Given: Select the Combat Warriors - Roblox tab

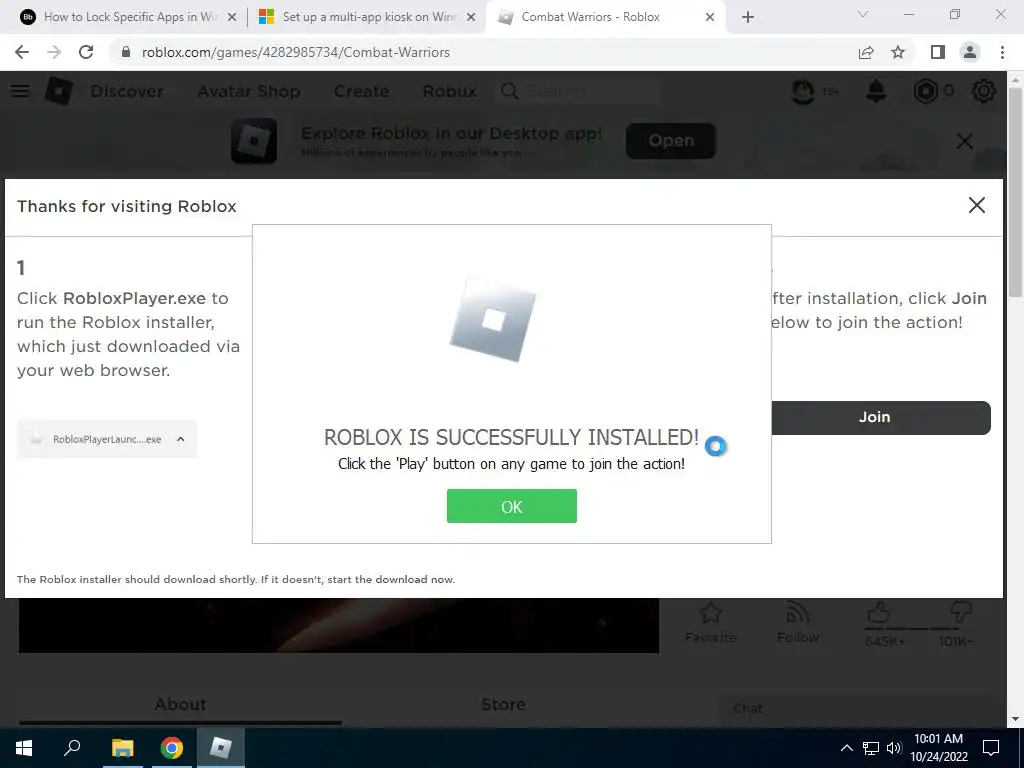Looking at the screenshot, I should pyautogui.click(x=590, y=17).
